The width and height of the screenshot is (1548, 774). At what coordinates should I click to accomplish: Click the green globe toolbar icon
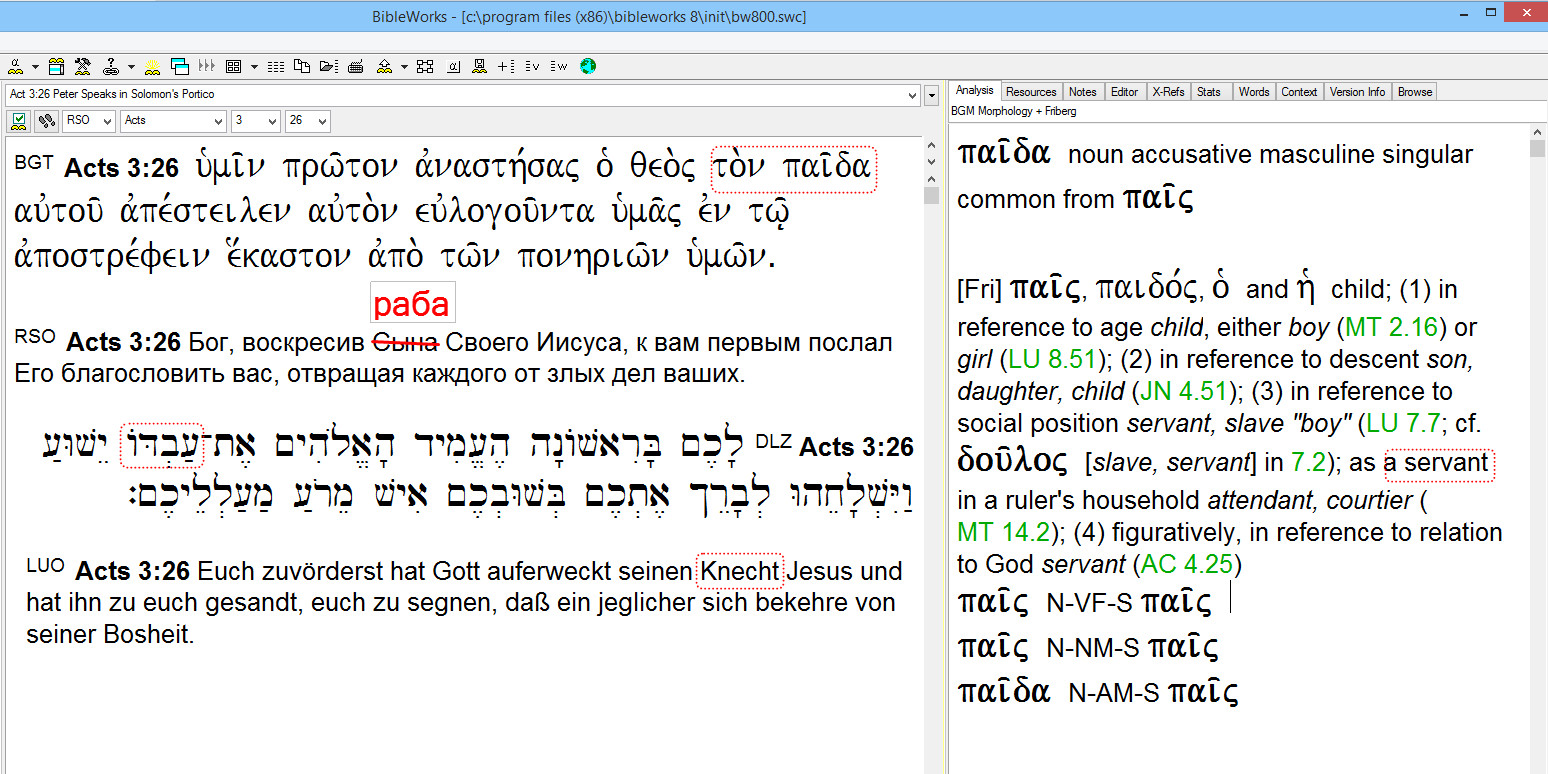click(587, 66)
